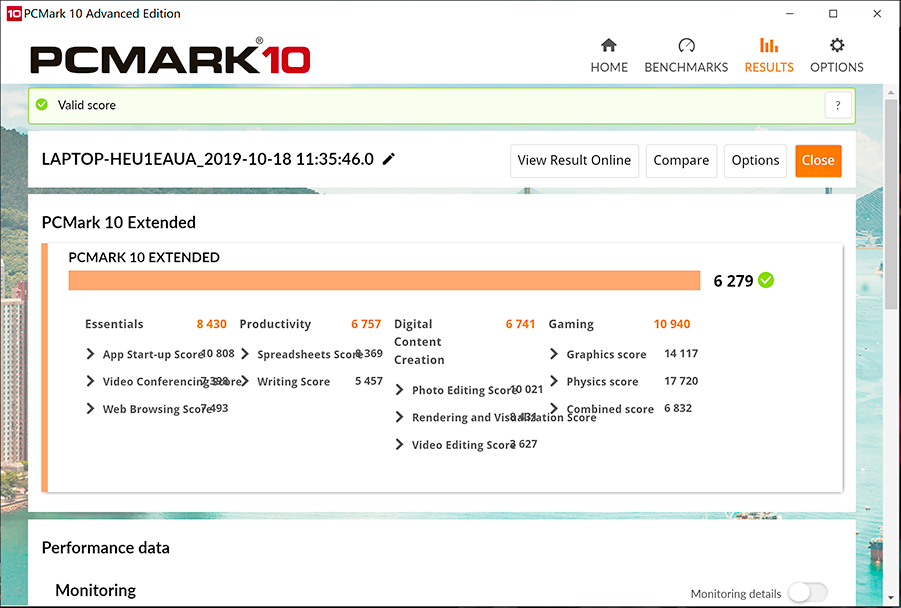Click the scrollbar down arrow
Viewport: 901px width, 608px height.
[891, 598]
